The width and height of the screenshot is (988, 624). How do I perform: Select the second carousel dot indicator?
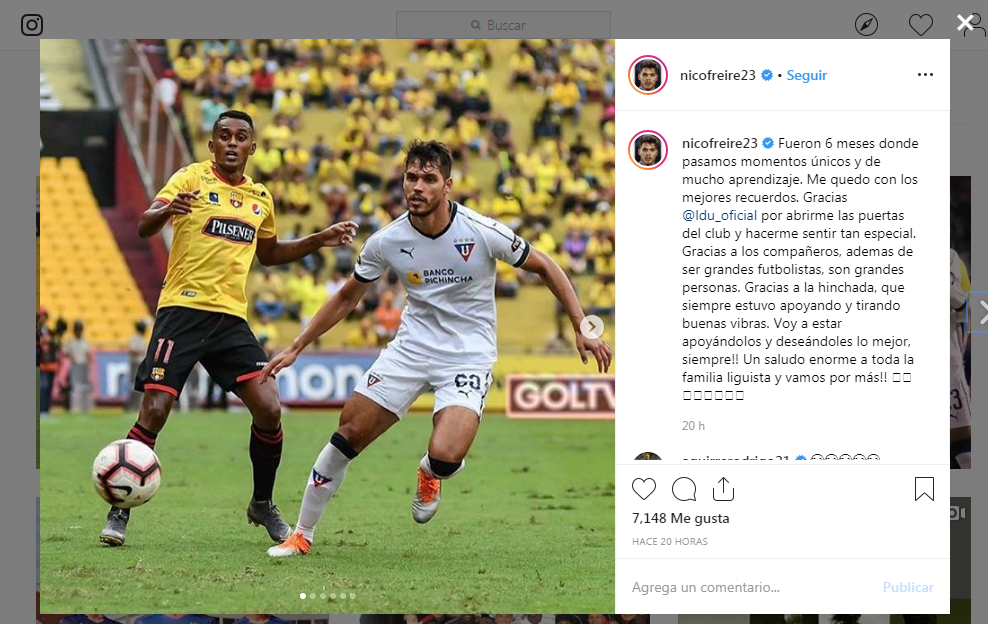pos(313,596)
